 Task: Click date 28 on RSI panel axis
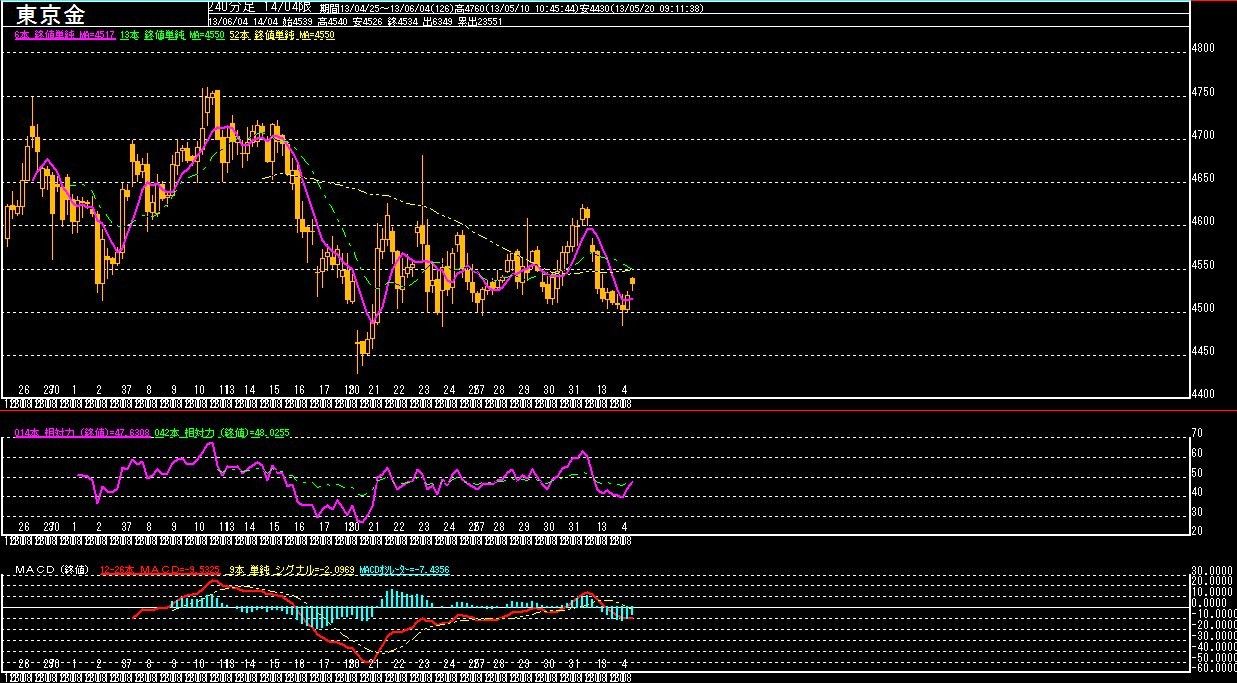(499, 527)
